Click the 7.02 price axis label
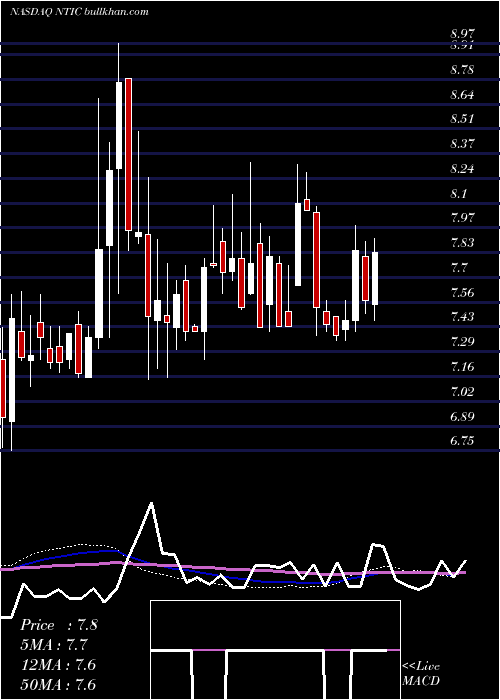 click(x=462, y=392)
